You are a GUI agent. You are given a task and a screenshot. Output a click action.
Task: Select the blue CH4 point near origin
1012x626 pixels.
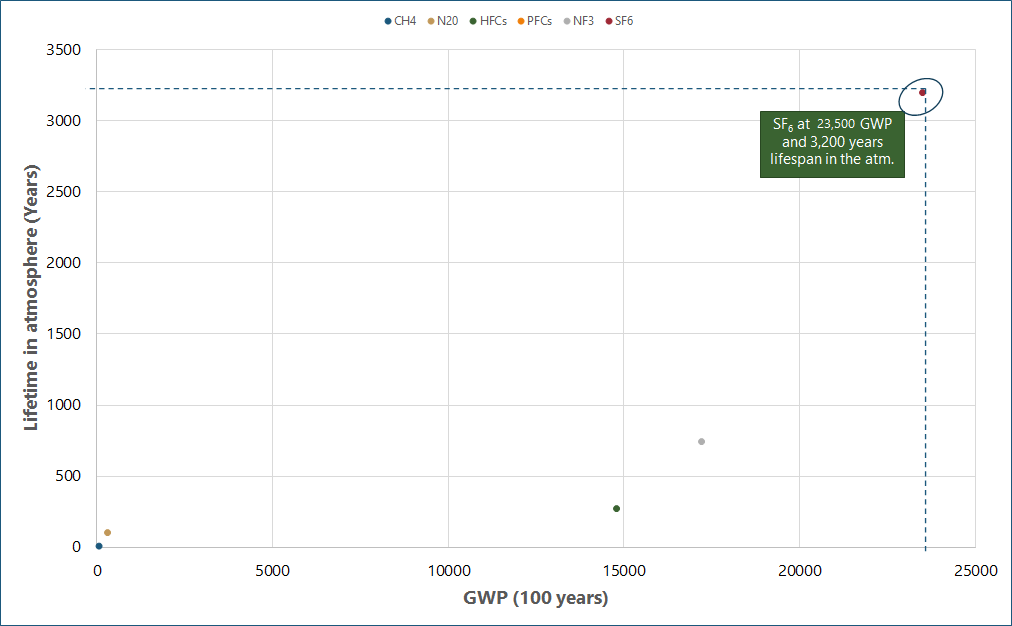tap(99, 546)
